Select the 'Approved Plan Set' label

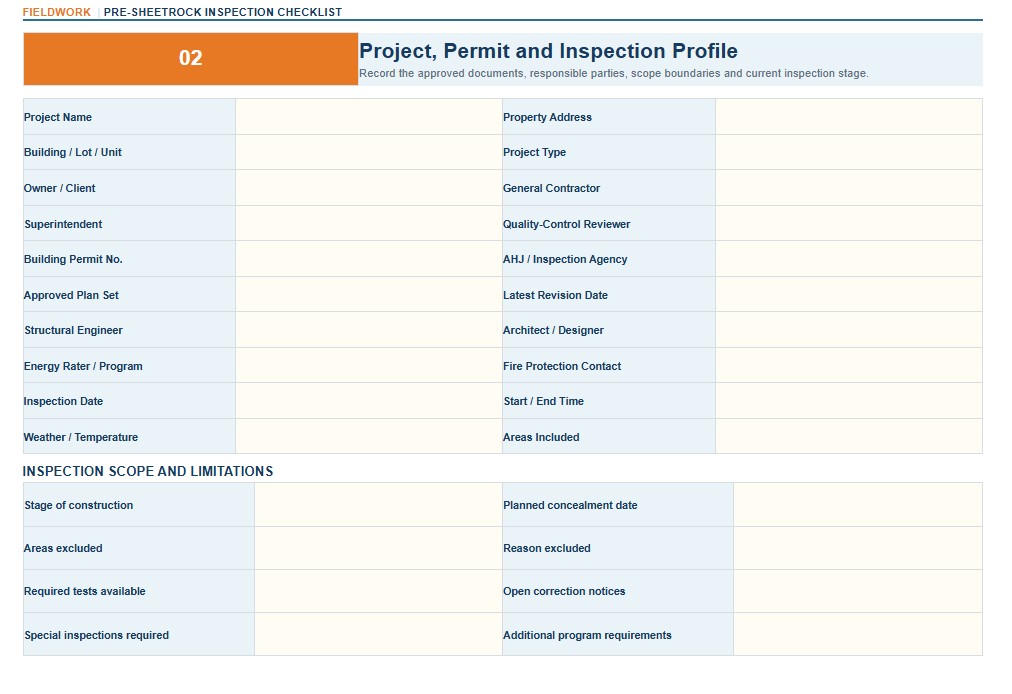pyautogui.click(x=71, y=295)
